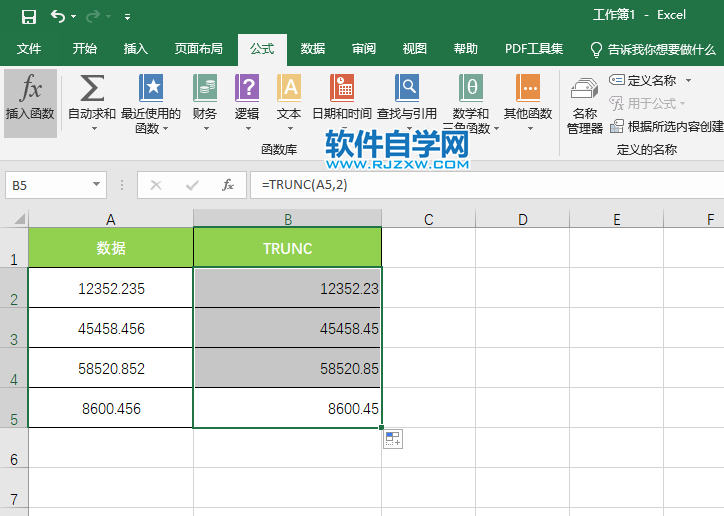
Task: Expand the 自动求和 dropdown arrow
Action: 94,129
